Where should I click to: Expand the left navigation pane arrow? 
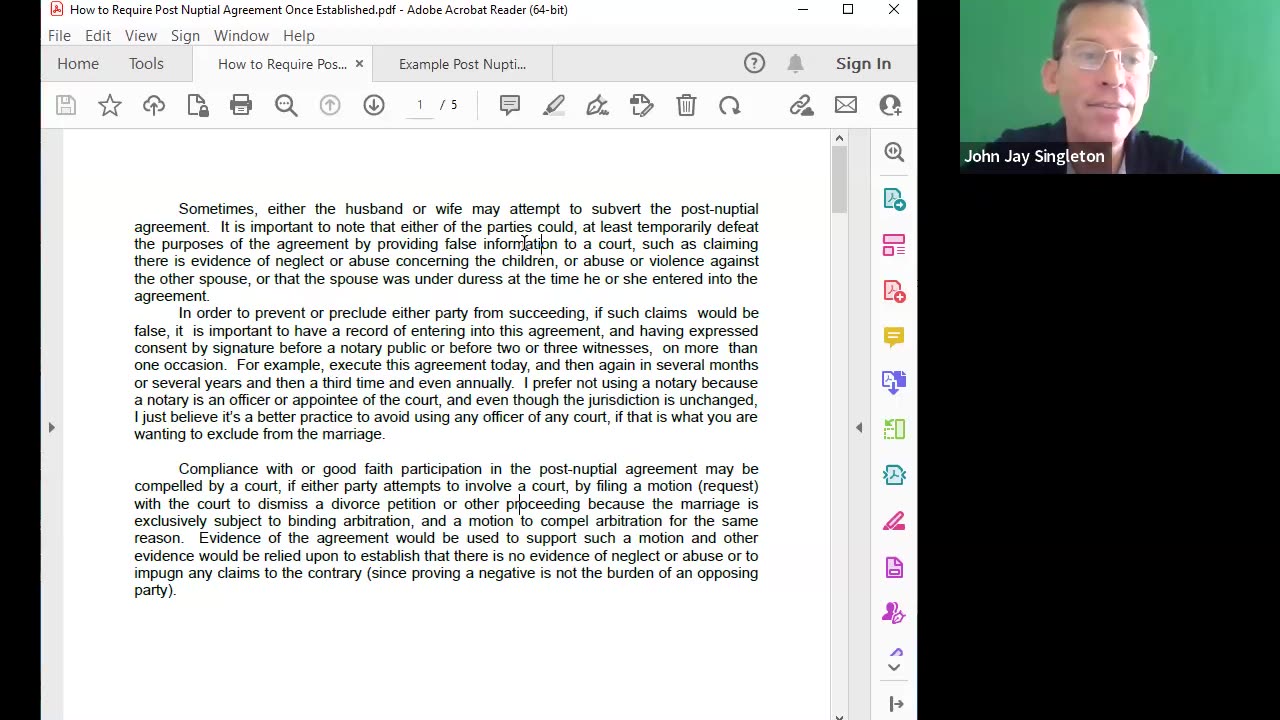click(x=51, y=427)
